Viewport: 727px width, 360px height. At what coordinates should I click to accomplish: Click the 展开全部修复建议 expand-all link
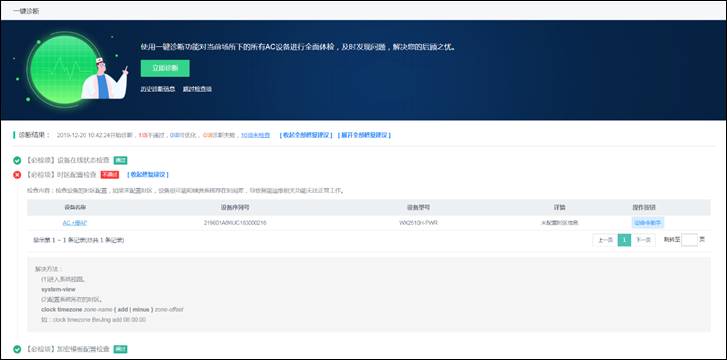[364, 135]
